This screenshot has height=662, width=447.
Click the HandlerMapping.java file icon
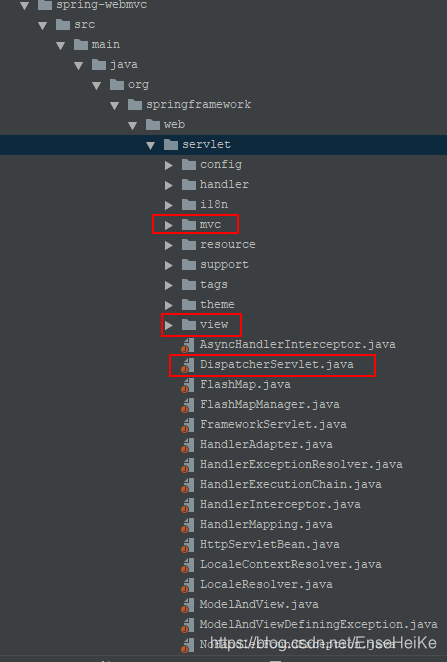tap(188, 525)
